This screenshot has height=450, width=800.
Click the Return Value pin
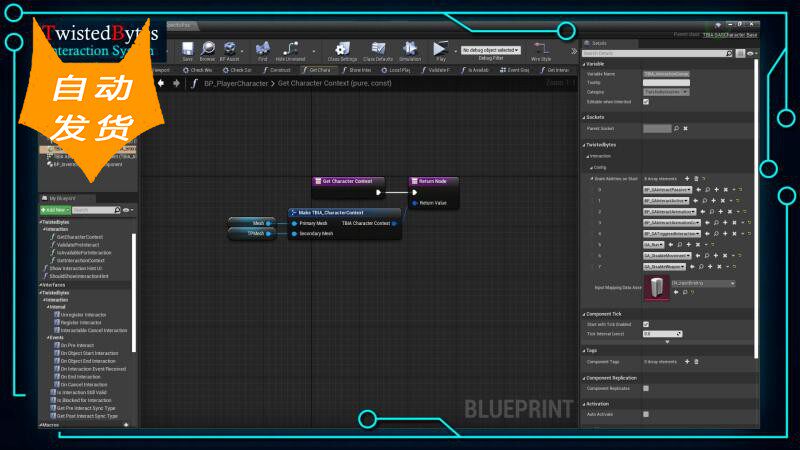click(415, 203)
